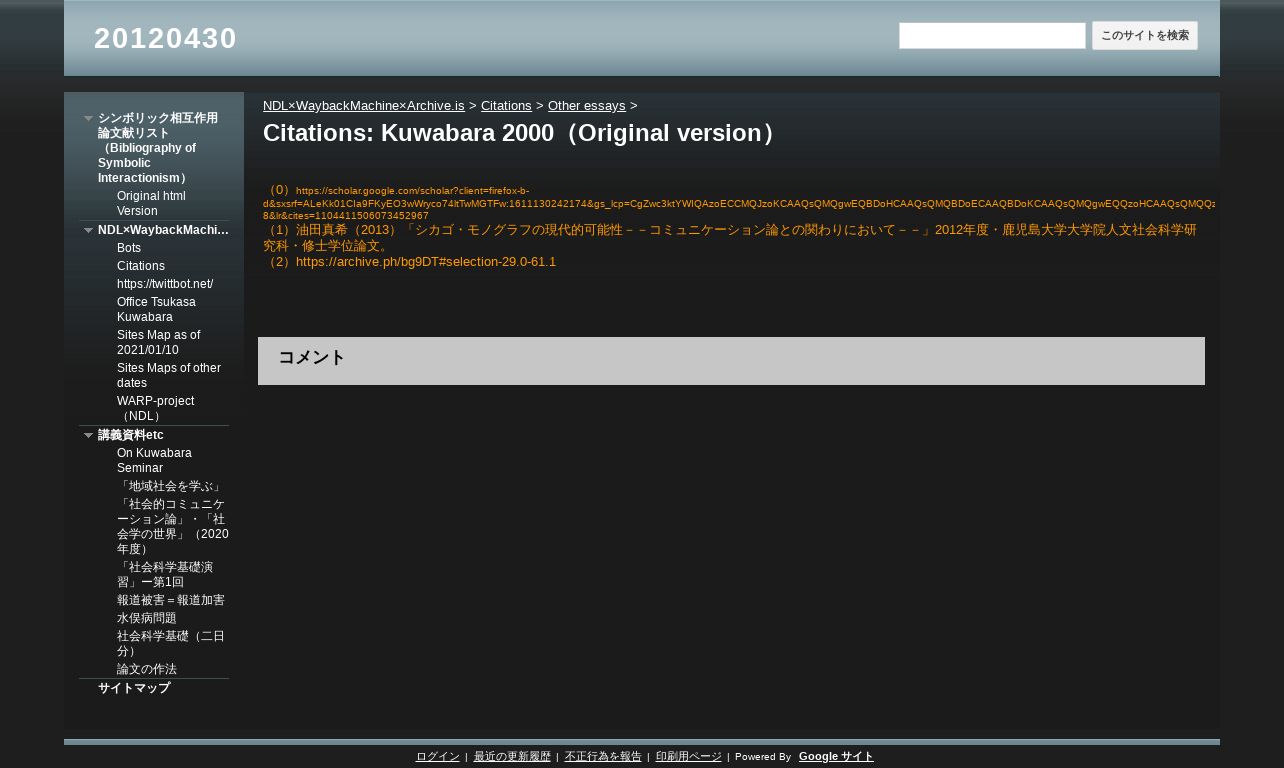Open the scholar.google.com citation link (0)

pos(739,202)
